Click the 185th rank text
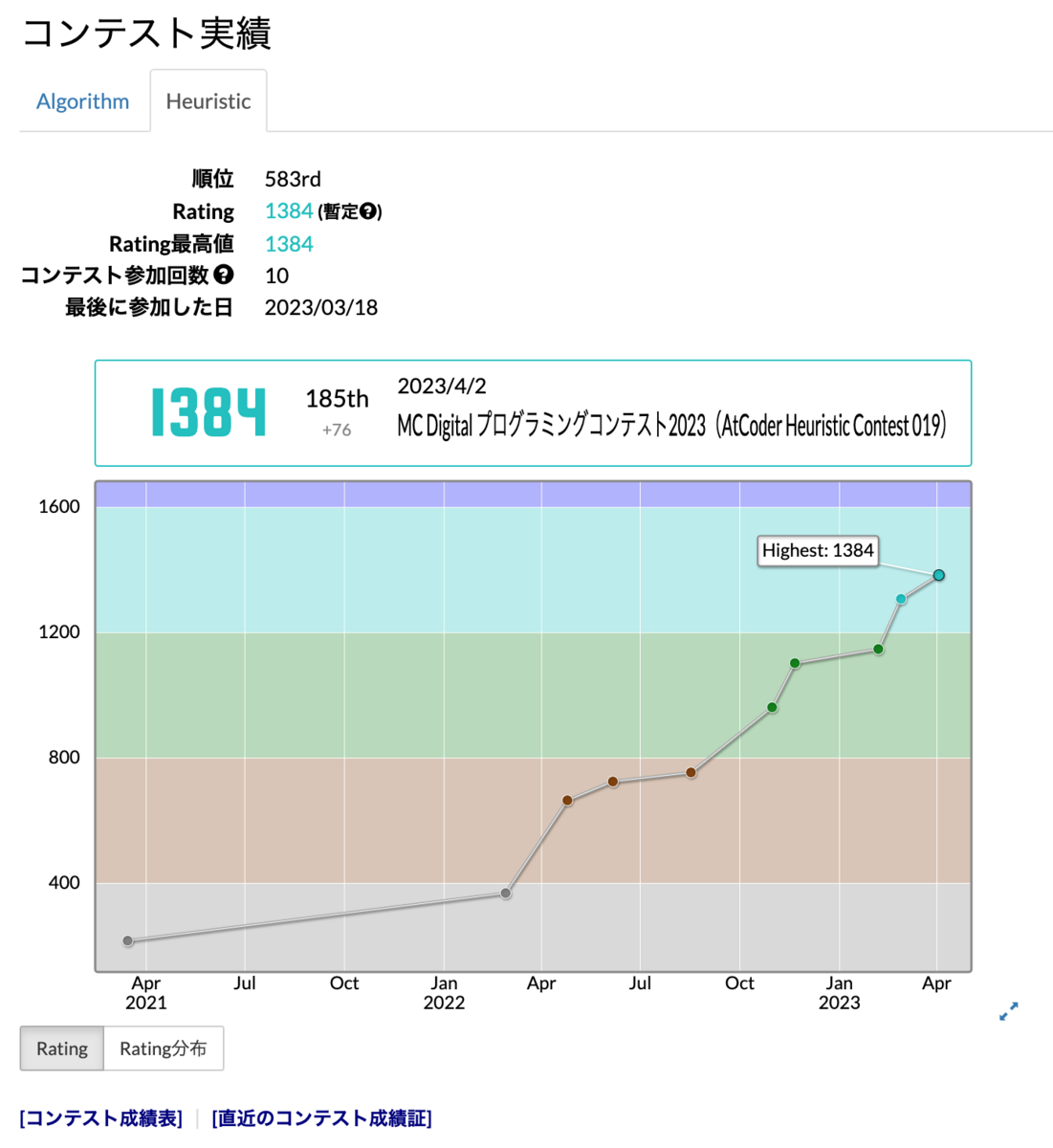This screenshot has width=1053, height=1148. [x=337, y=399]
